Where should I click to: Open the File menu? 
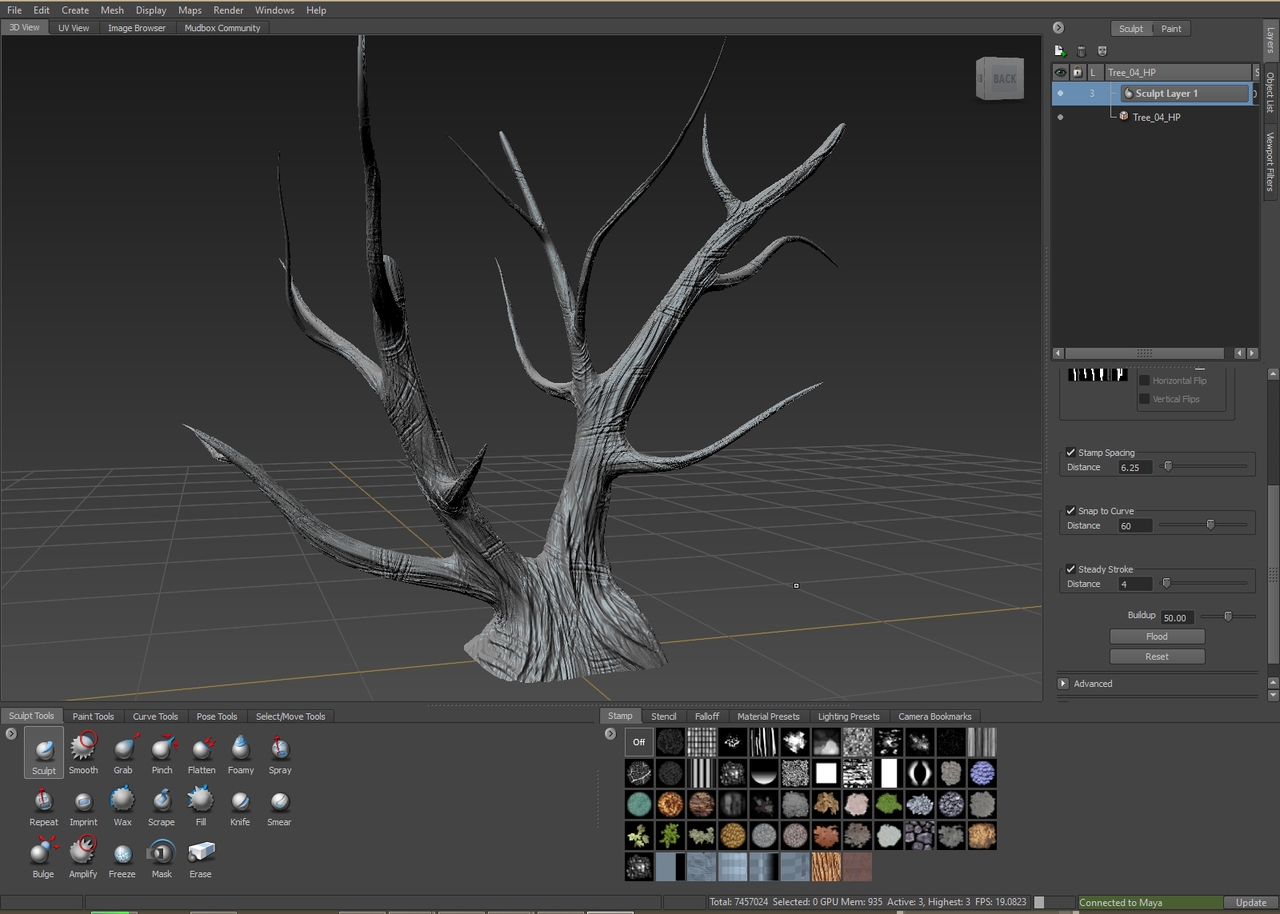pyautogui.click(x=14, y=10)
